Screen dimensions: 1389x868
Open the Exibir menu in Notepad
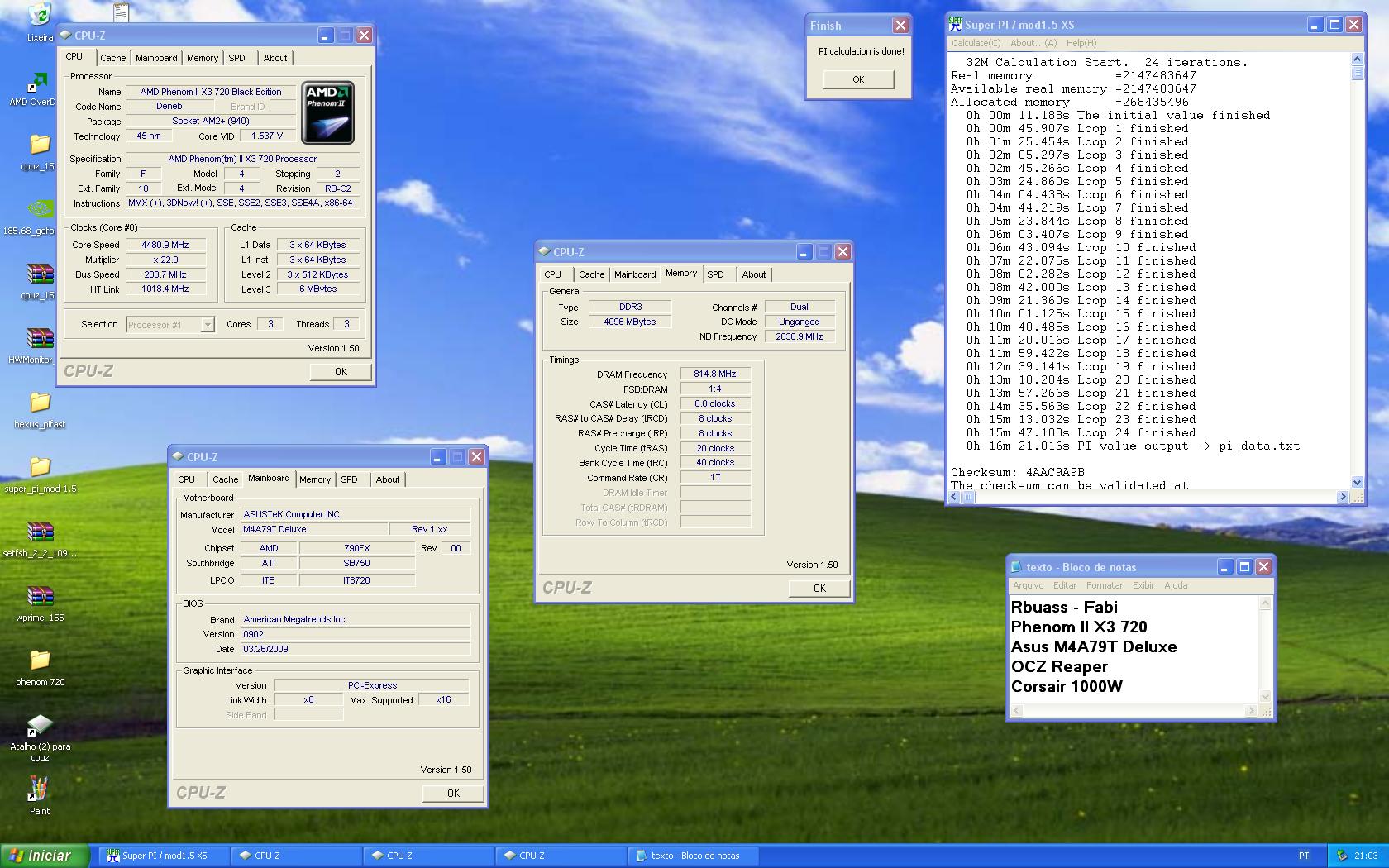pyautogui.click(x=1143, y=585)
